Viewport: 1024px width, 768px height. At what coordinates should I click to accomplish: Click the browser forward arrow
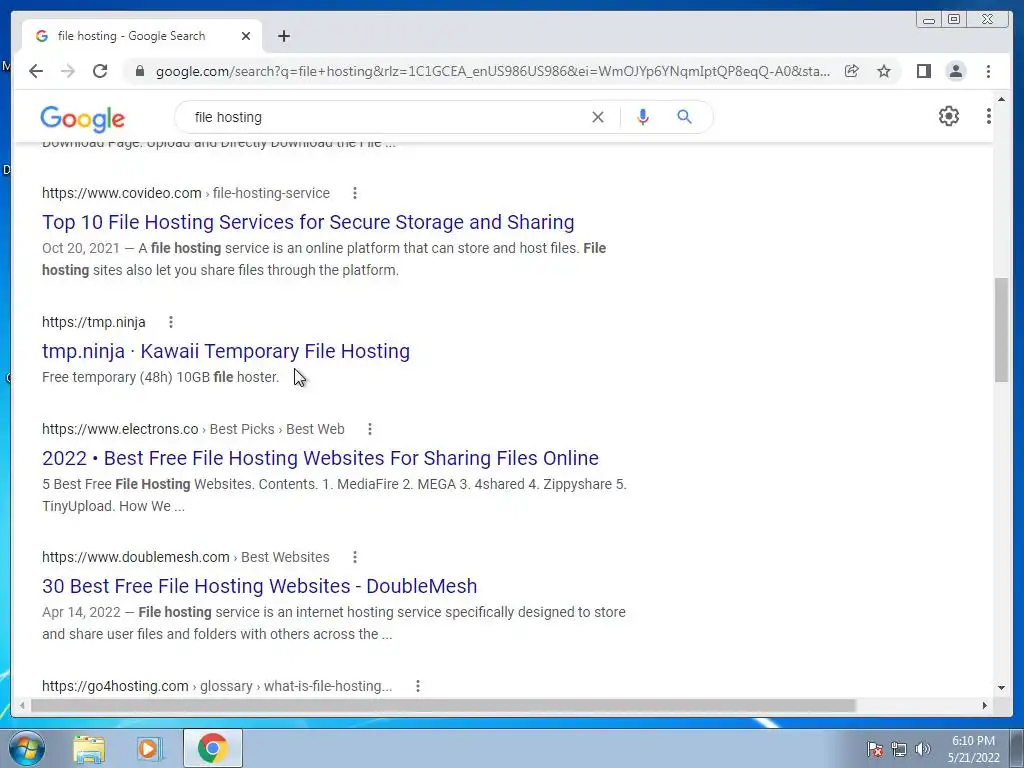click(x=68, y=71)
